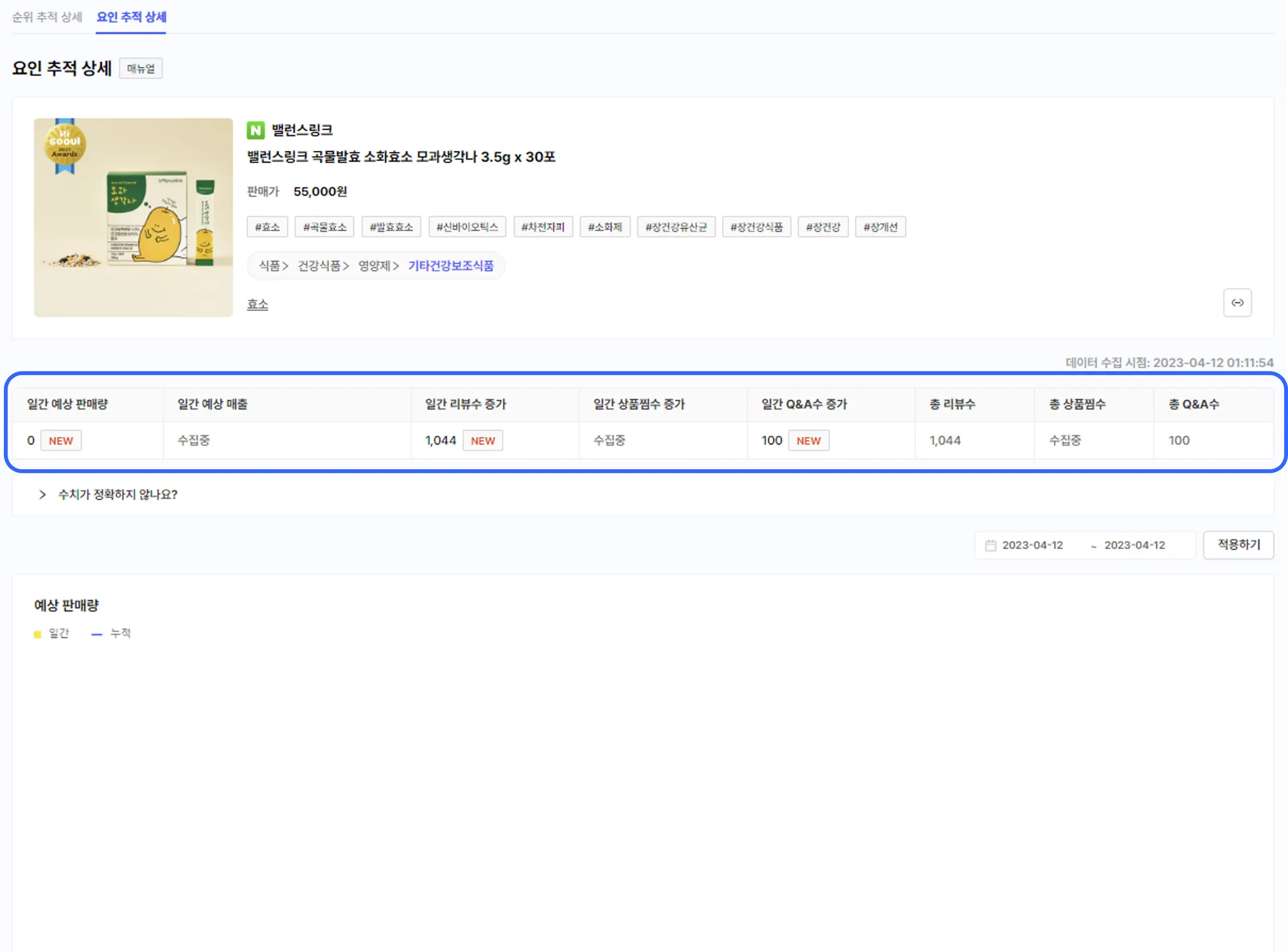Click the #곡물효소 tag

[325, 227]
